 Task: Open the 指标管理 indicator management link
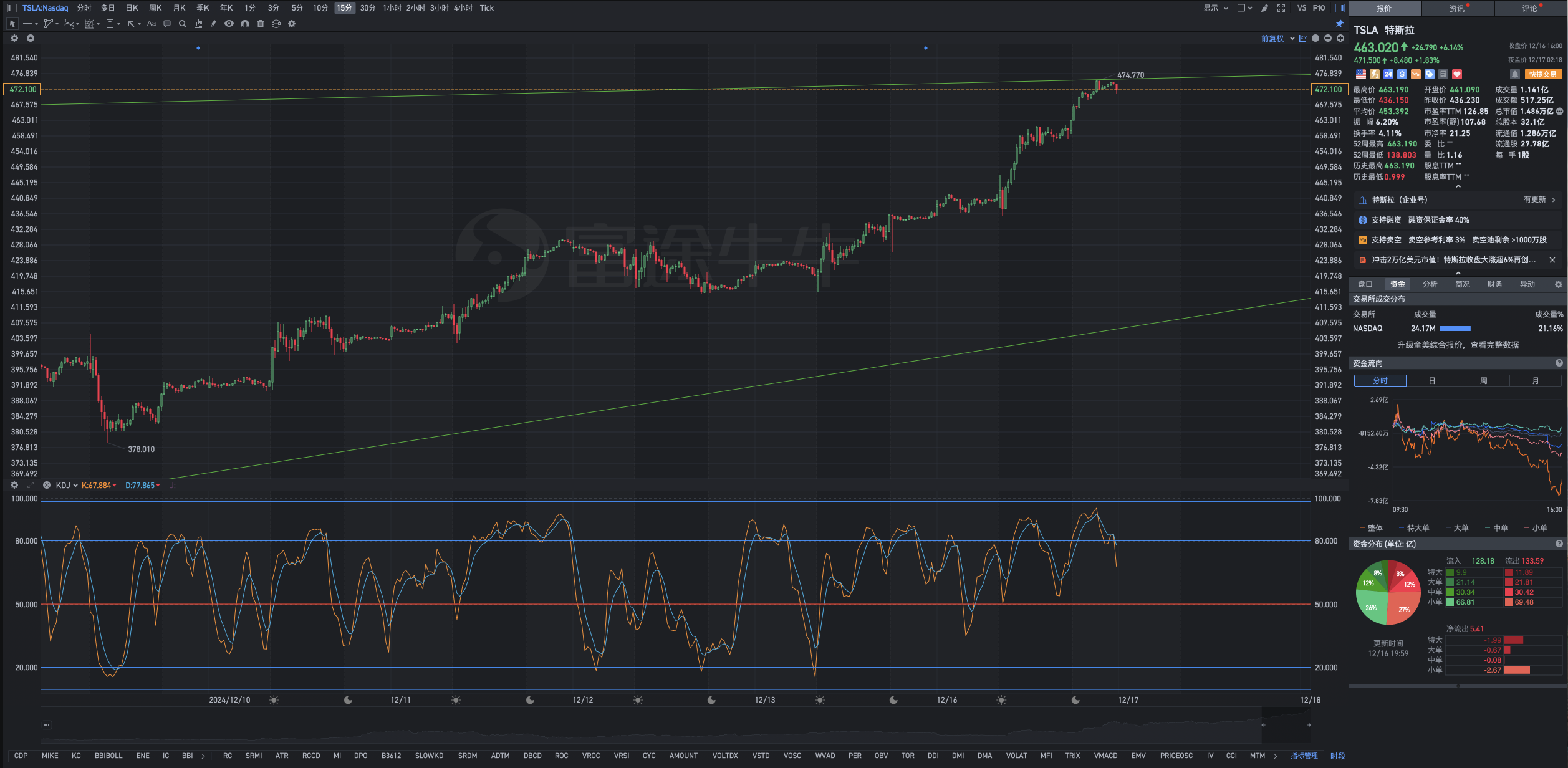(1304, 756)
